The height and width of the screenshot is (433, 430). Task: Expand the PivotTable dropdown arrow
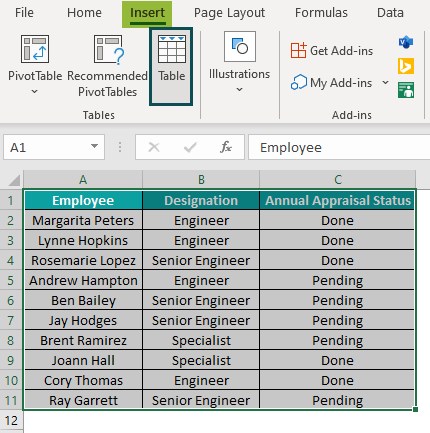[x=35, y=91]
